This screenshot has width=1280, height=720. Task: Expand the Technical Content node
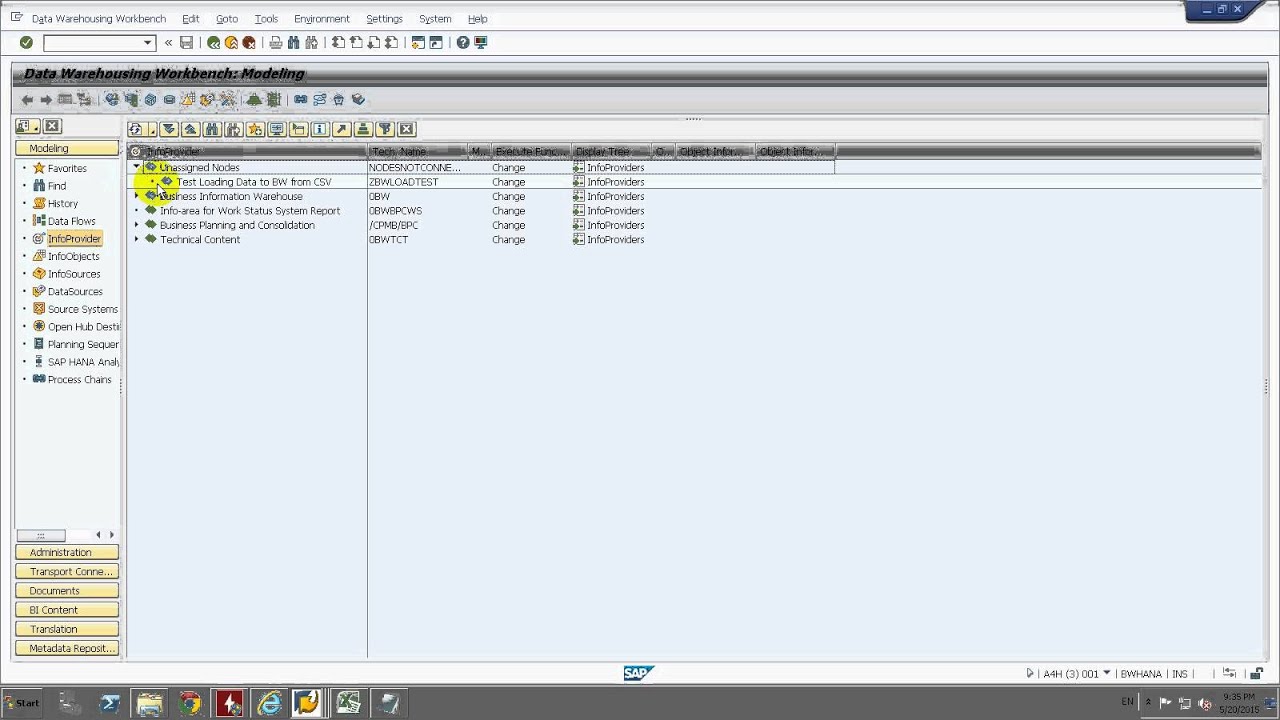[x=137, y=240]
